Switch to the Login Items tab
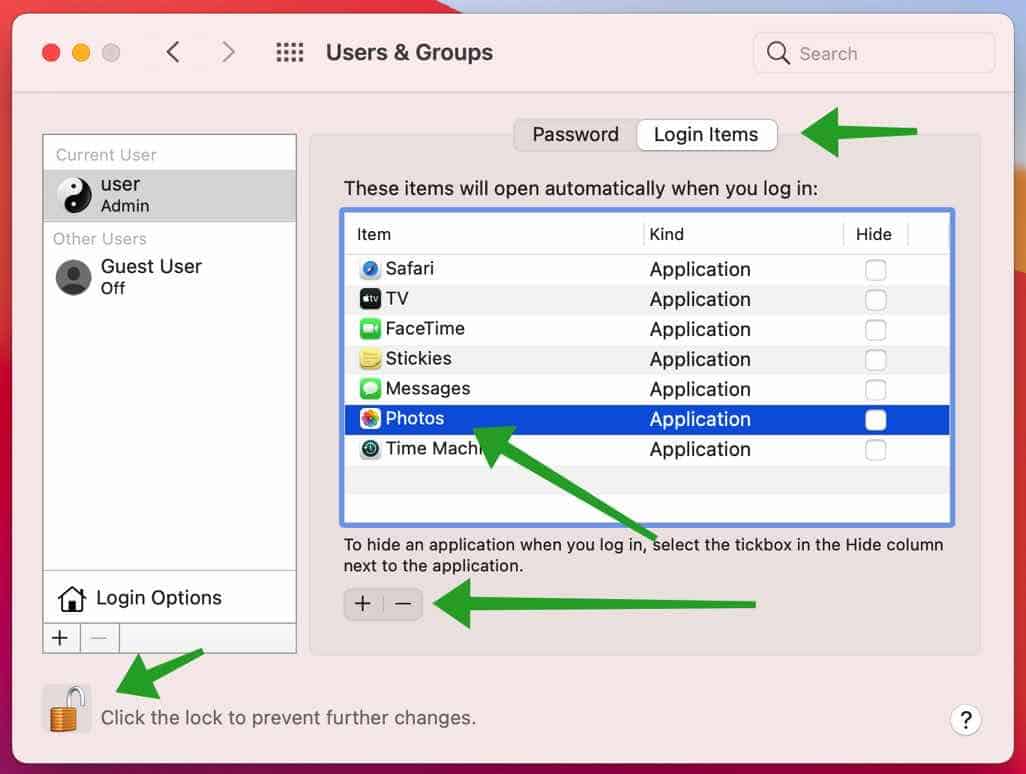The image size is (1026, 774). (707, 135)
